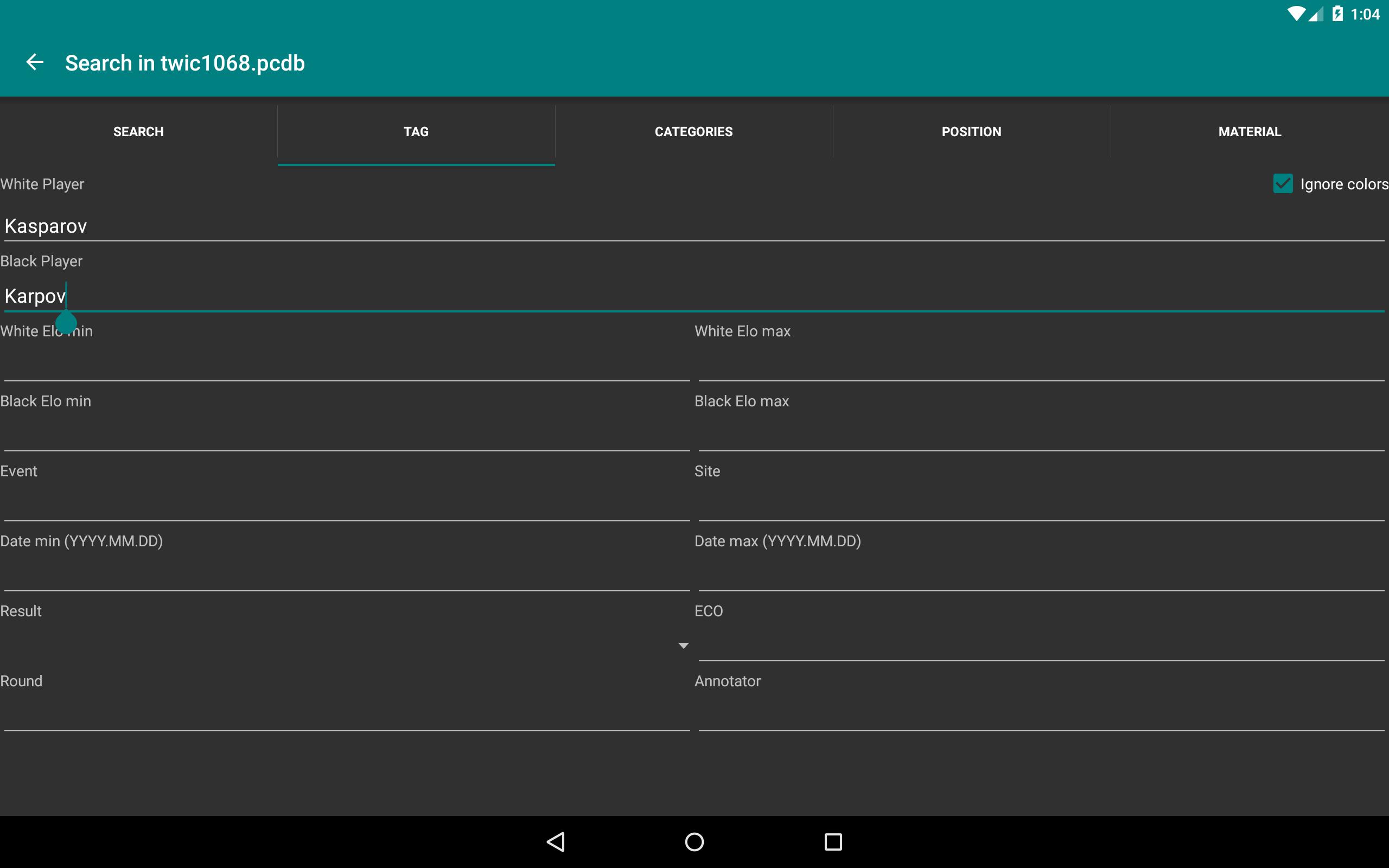The height and width of the screenshot is (868, 1389).
Task: Open the MATERIAL tab
Action: pos(1250,131)
